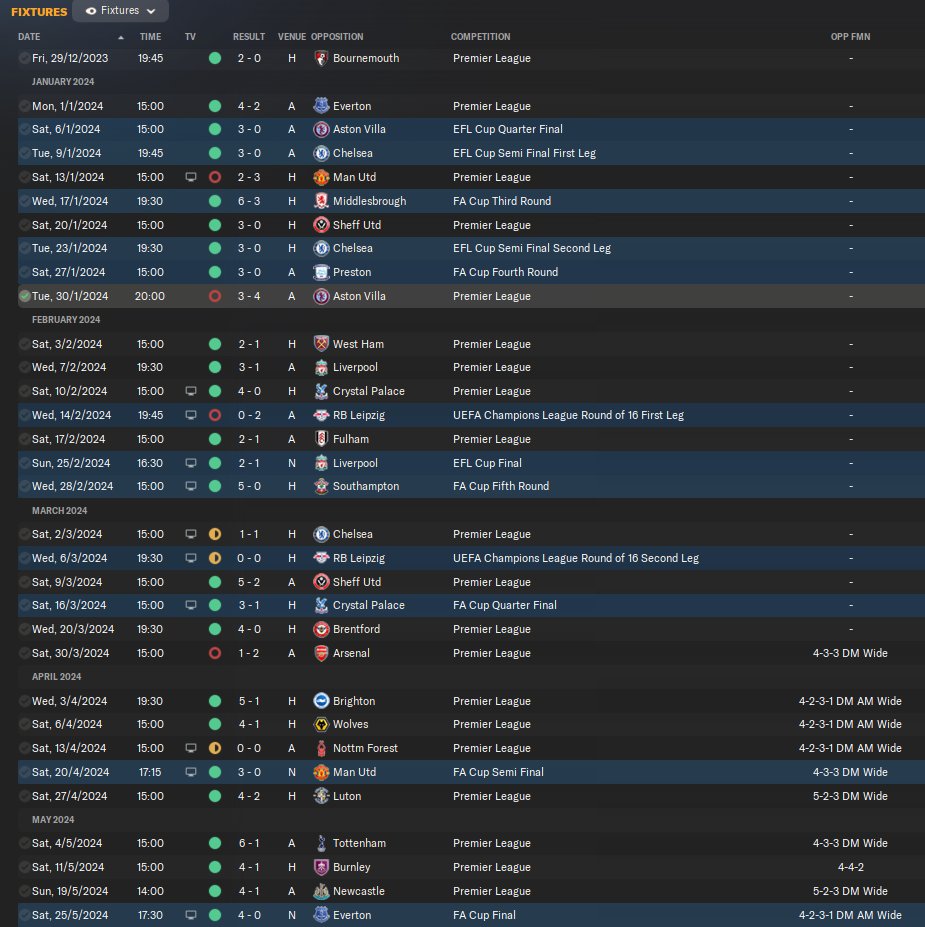Screen dimensions: 925x927
Task: Select 5-2-3 DM Wide formation on Luton row
Action: pyautogui.click(x=850, y=796)
